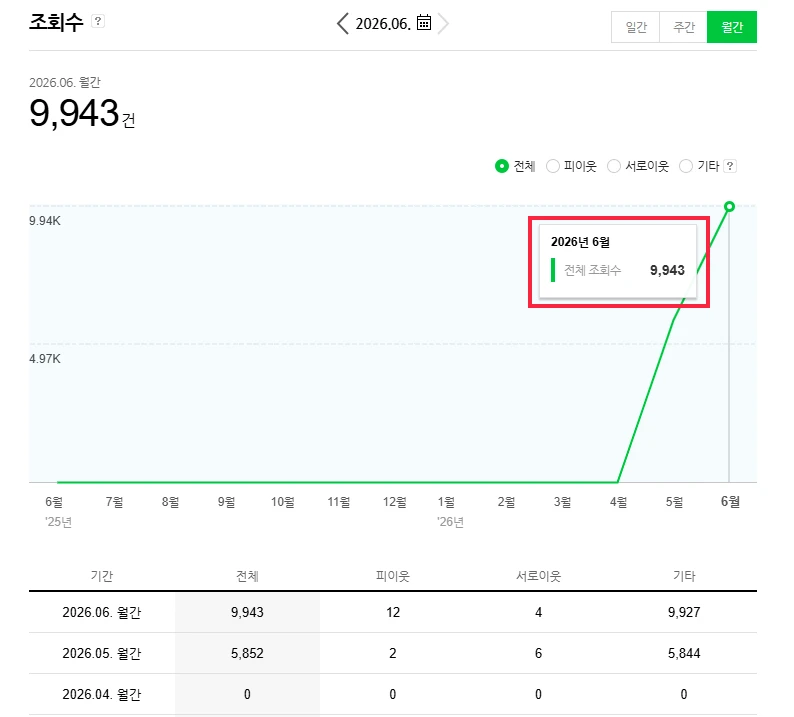794x717 pixels.
Task: Click the 9,927 기타 cell
Action: click(x=684, y=612)
